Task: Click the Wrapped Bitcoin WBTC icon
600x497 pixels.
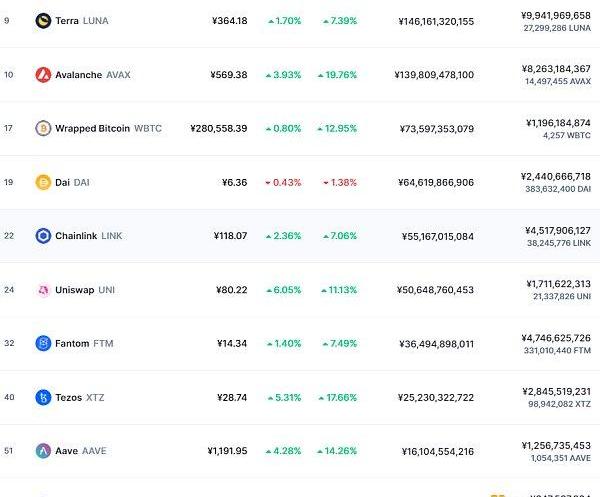Action: (43, 129)
